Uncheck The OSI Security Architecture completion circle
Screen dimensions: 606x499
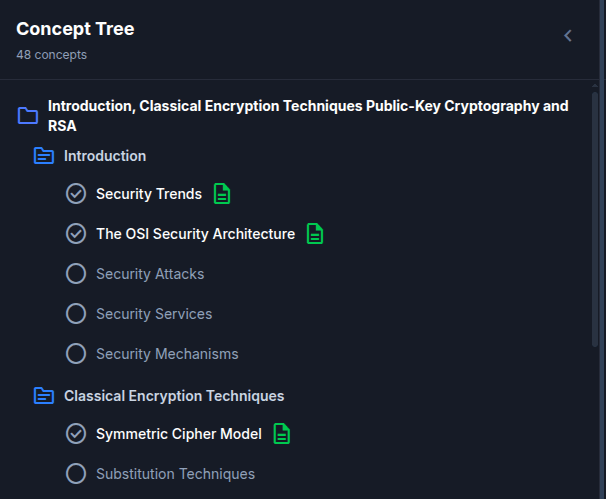point(76,234)
